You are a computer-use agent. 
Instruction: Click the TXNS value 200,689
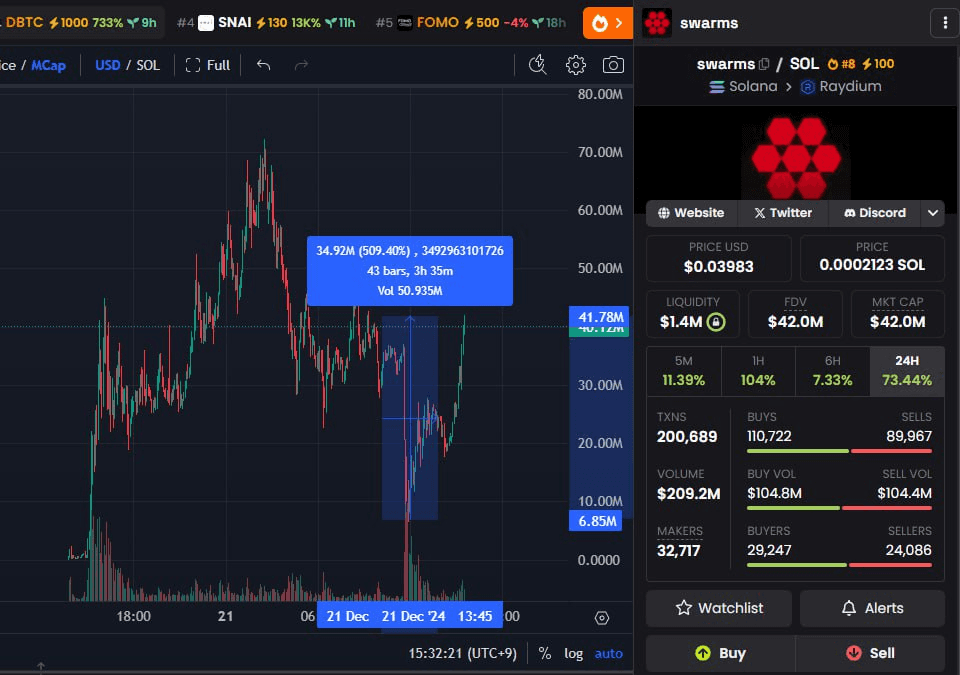point(687,437)
